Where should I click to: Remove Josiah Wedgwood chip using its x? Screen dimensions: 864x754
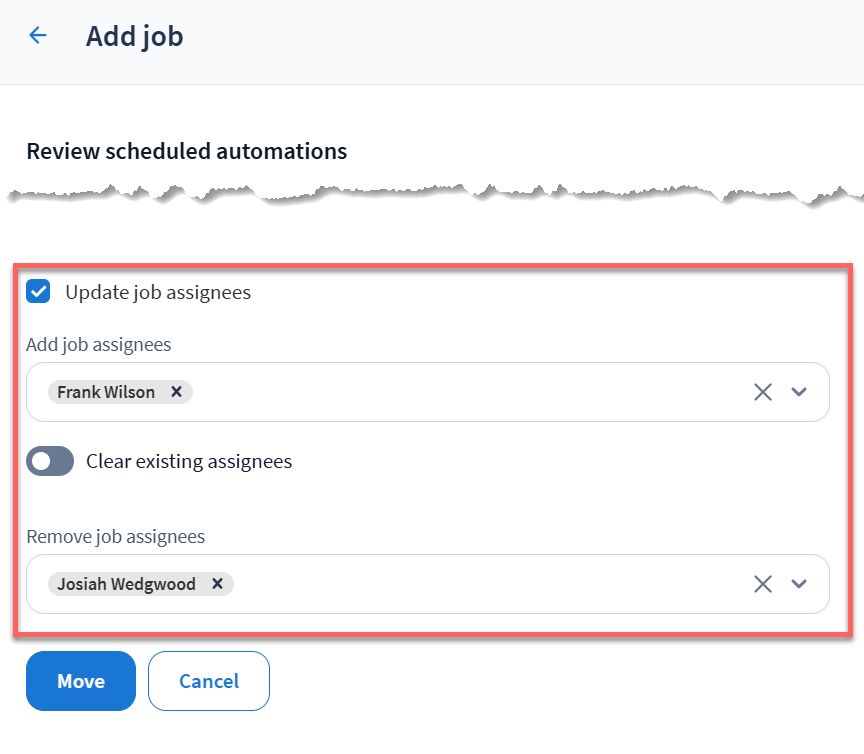[x=217, y=584]
